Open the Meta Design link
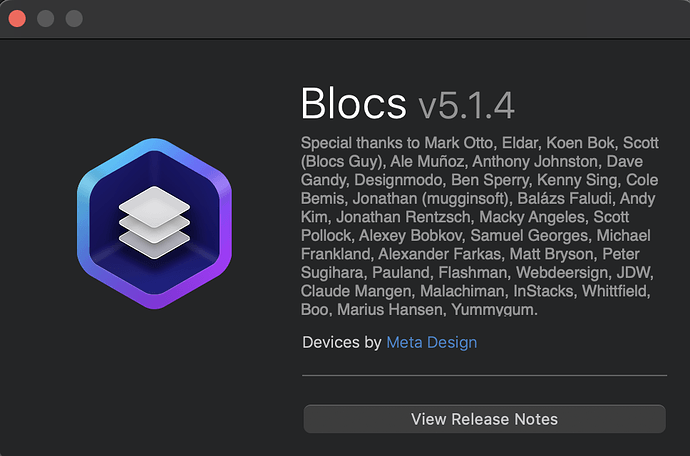 (x=432, y=342)
